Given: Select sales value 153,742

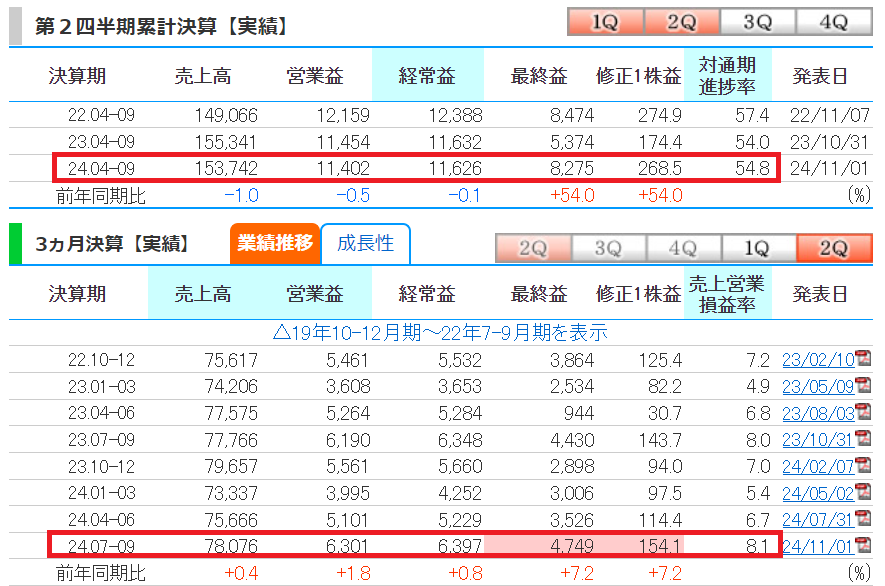Looking at the screenshot, I should click(x=226, y=168).
